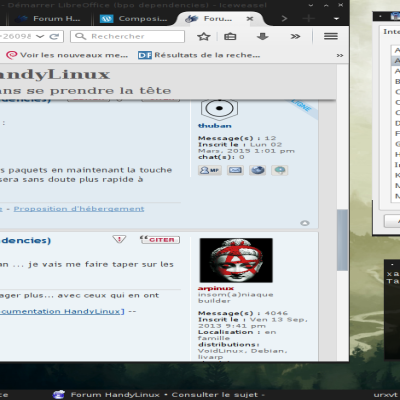Grab the page's vertical scrollbar thumb
The image size is (400, 400).
342,240
